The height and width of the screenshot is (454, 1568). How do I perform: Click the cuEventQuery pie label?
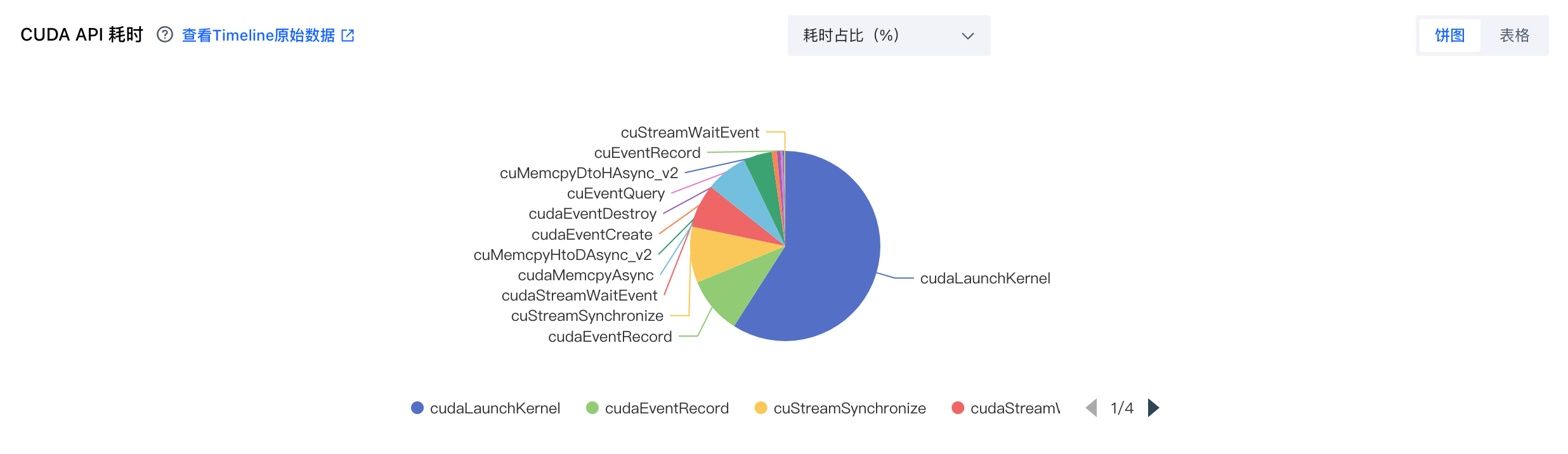(615, 193)
